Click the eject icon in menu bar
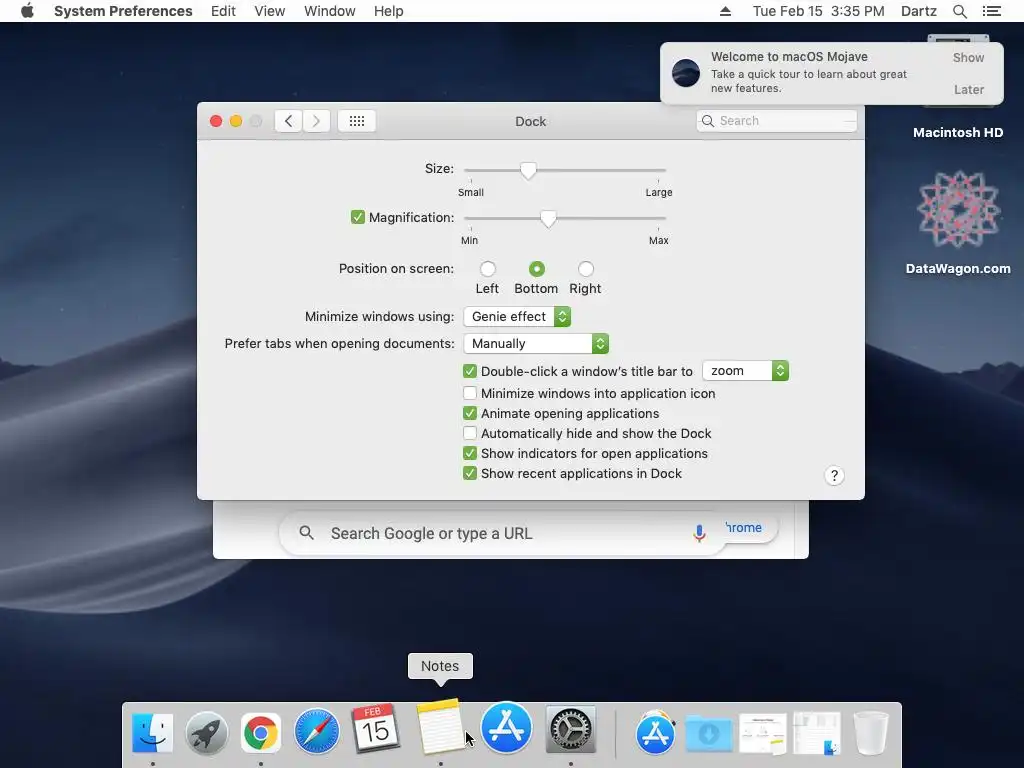 tap(725, 11)
